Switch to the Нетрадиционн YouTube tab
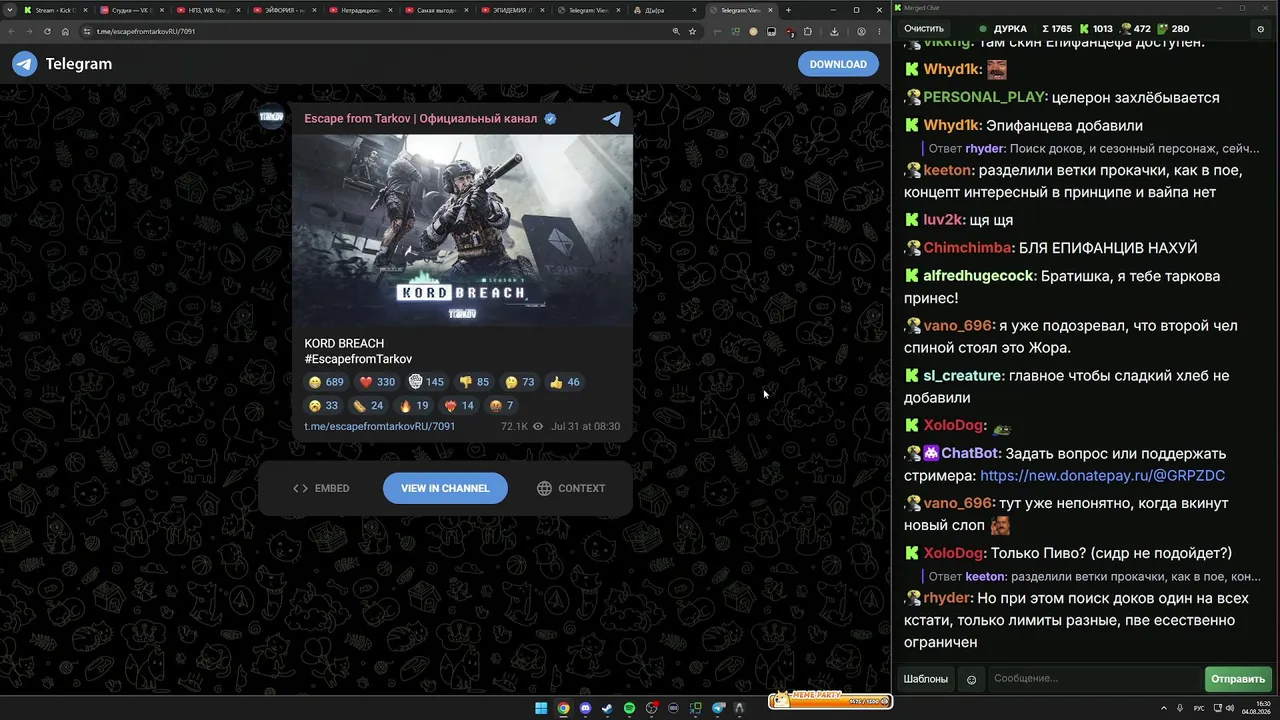Viewport: 1280px width, 720px height. pyautogui.click(x=360, y=10)
